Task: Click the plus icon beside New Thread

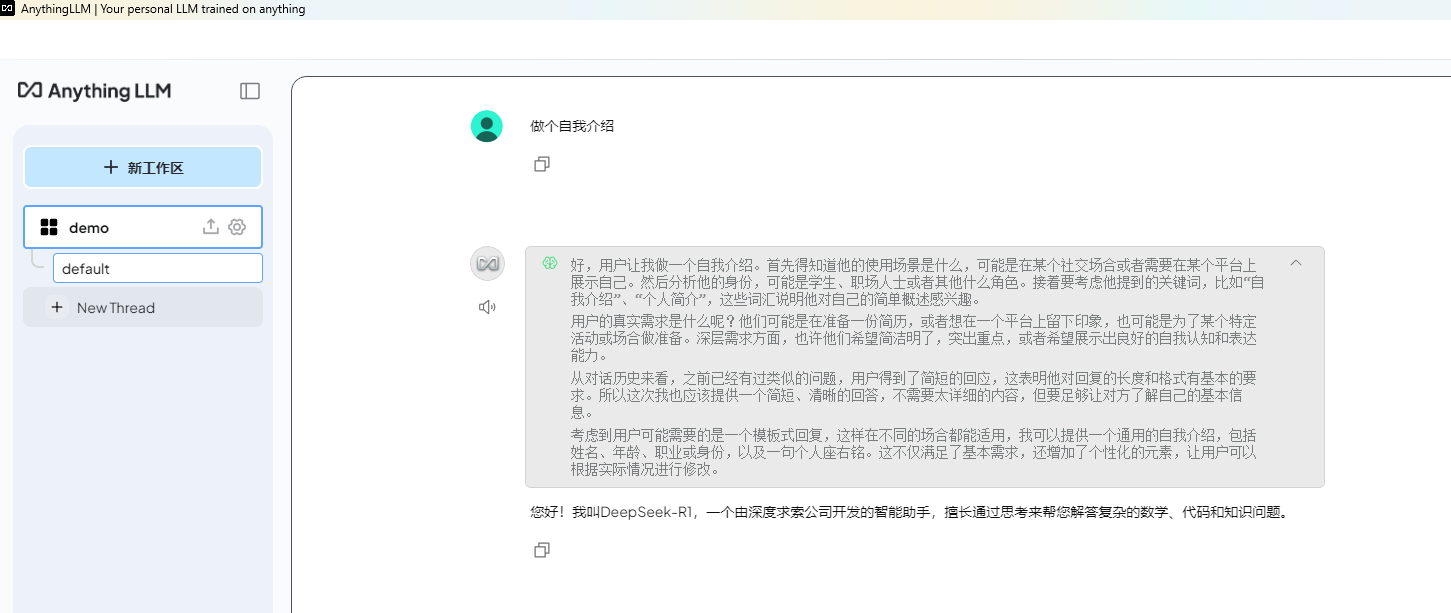Action: pos(57,308)
